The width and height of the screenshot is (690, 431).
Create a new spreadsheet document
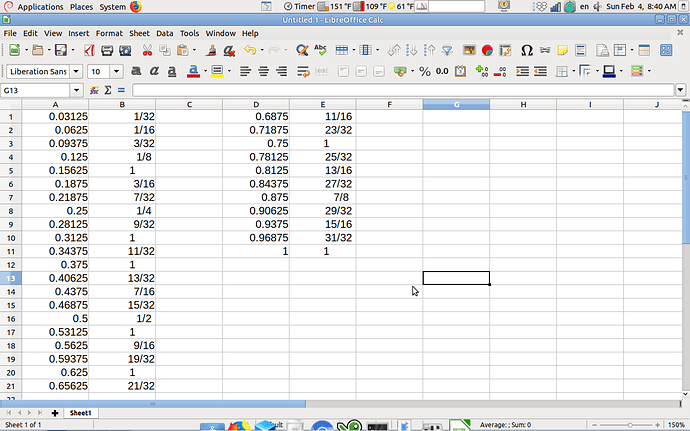[14, 50]
